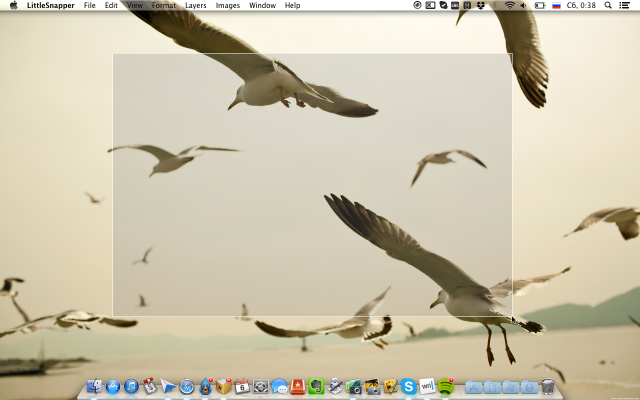Viewport: 640px width, 400px height.
Task: Launch Skype from the Dock
Action: tap(408, 386)
